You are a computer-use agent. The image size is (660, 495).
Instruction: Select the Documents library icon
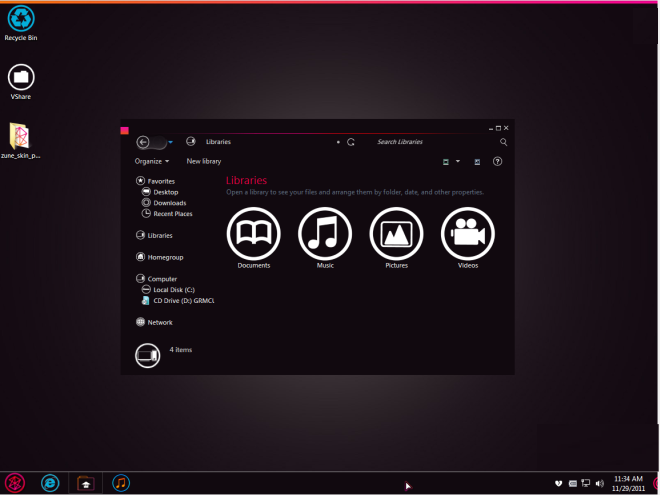click(x=254, y=234)
